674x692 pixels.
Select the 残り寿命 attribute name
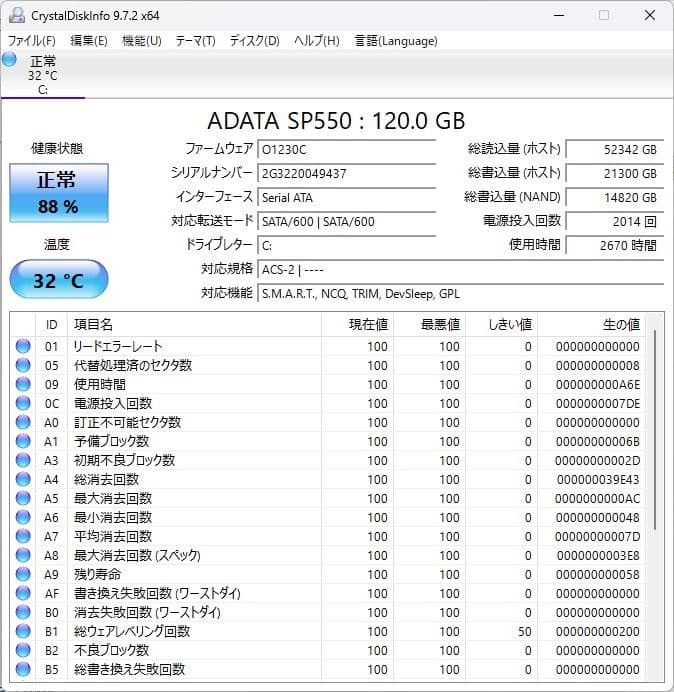coord(98,574)
